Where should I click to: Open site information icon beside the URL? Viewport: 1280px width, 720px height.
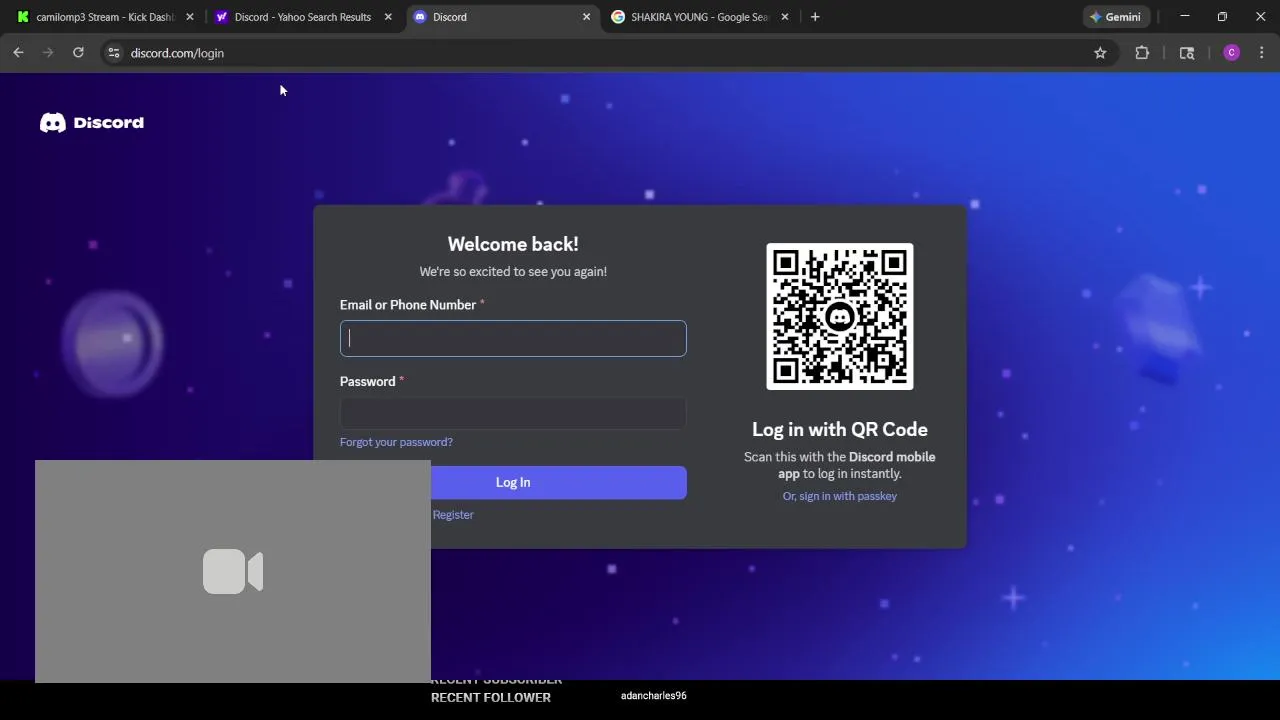(114, 53)
